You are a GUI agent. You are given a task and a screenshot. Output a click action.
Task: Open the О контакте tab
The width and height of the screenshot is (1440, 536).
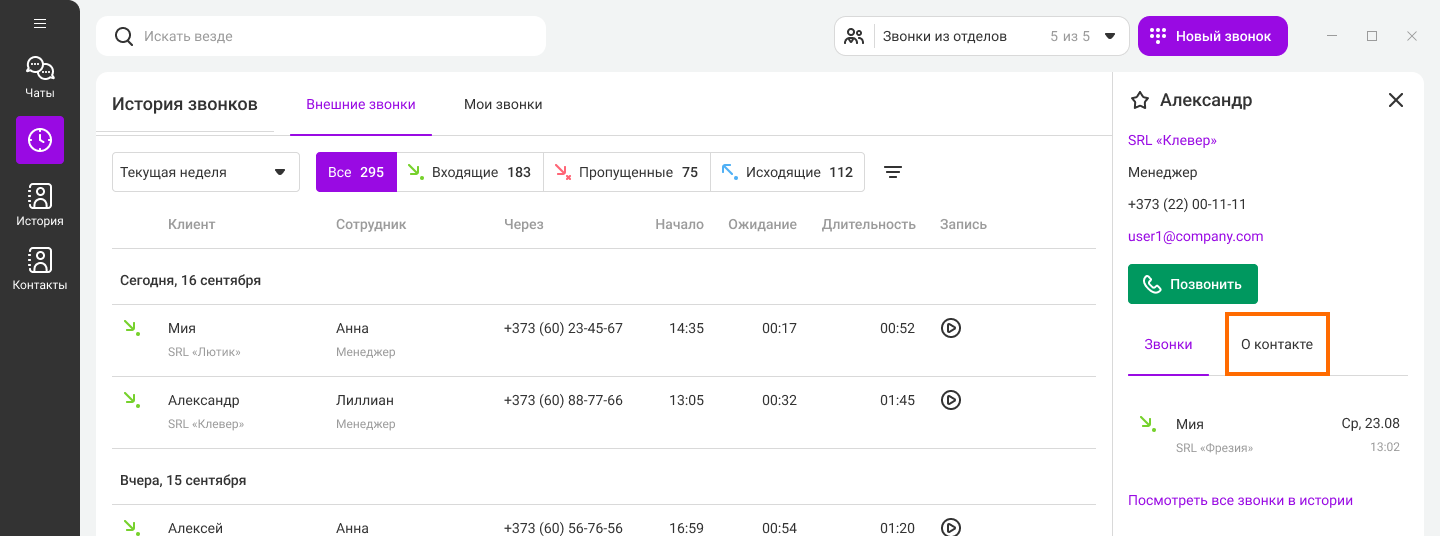pyautogui.click(x=1277, y=344)
